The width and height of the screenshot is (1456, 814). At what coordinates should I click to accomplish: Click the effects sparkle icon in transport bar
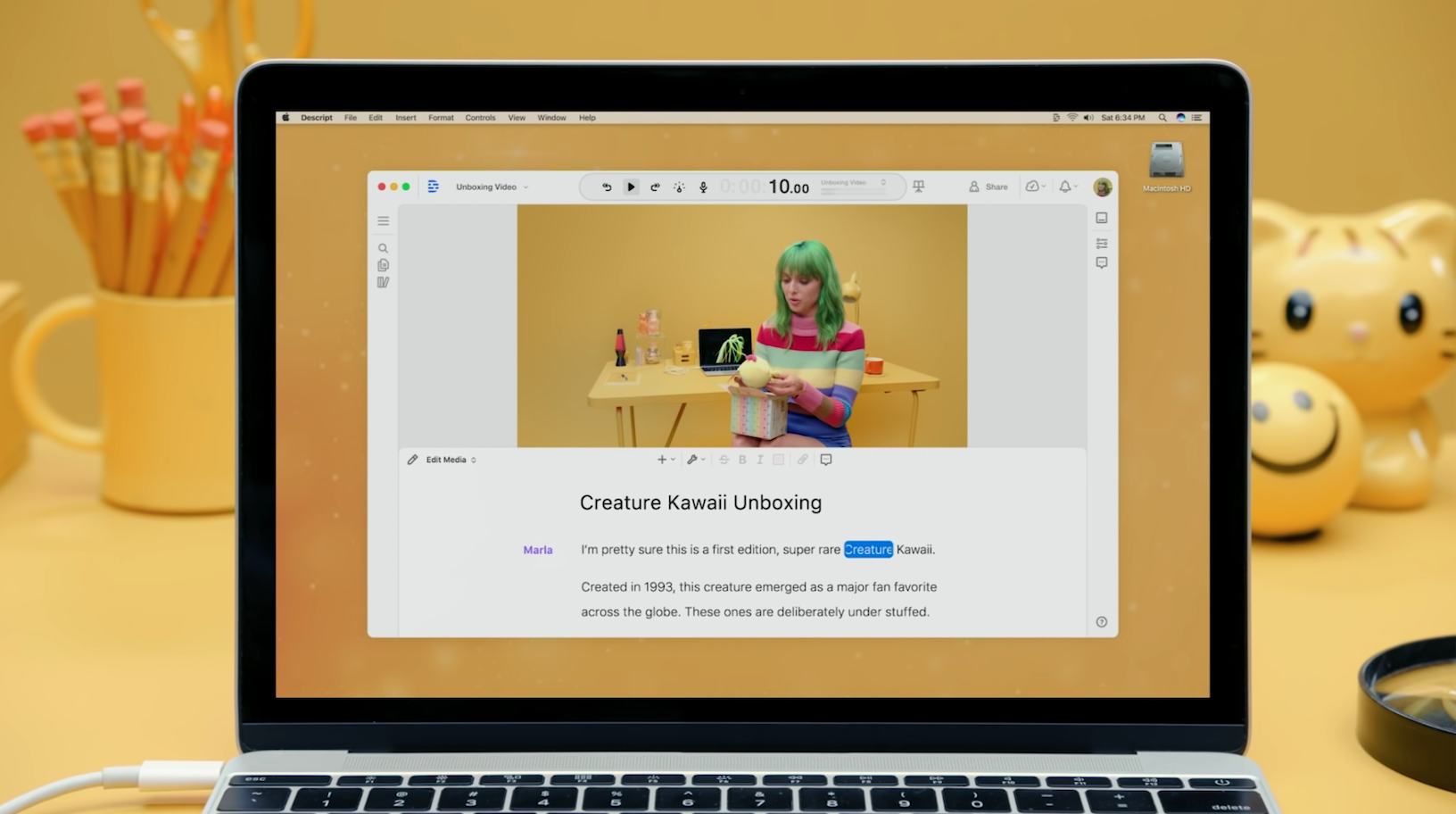click(x=679, y=187)
